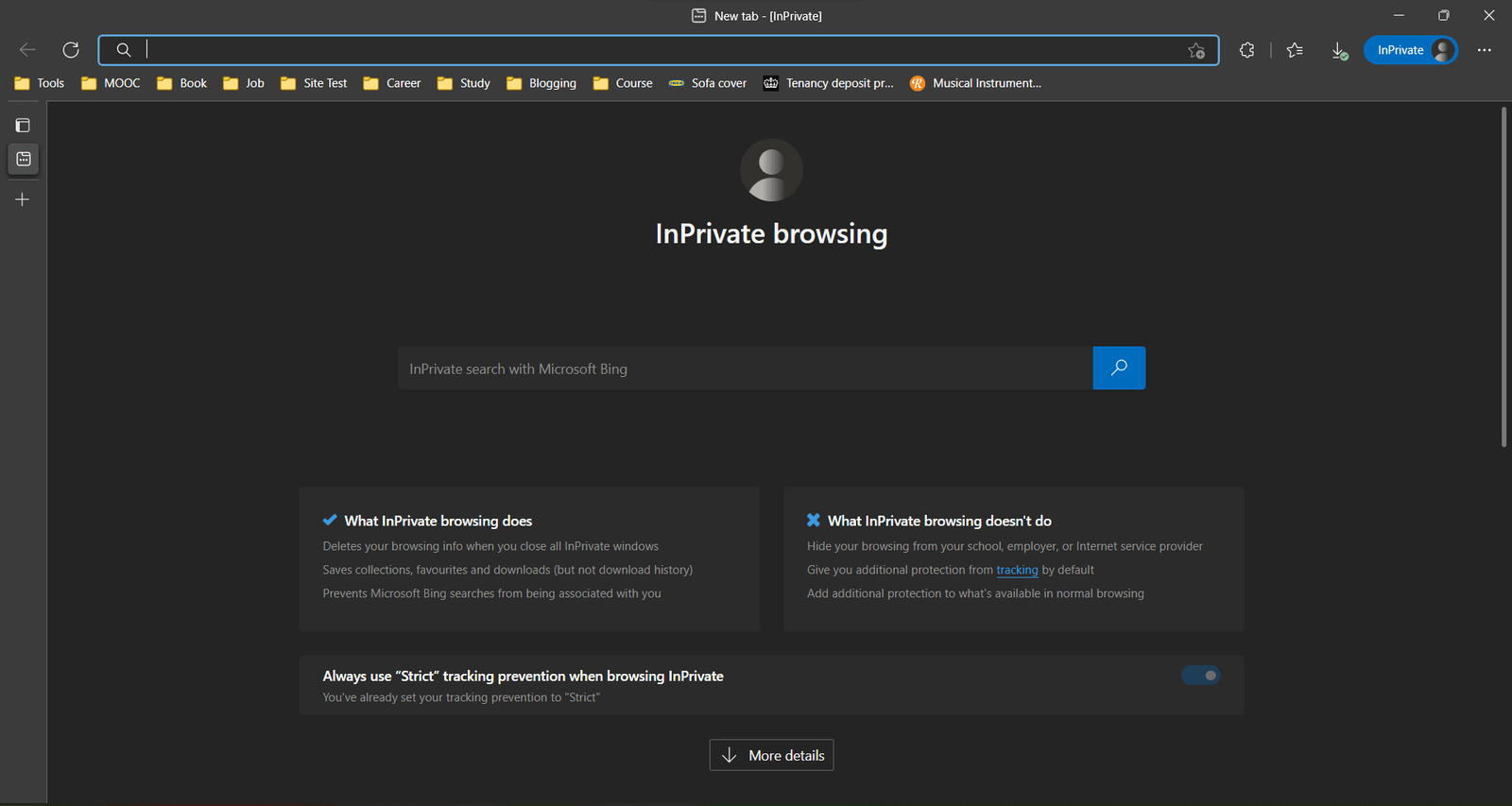The height and width of the screenshot is (806, 1512).
Task: Open the Sofa cover bookmark
Action: 708,83
